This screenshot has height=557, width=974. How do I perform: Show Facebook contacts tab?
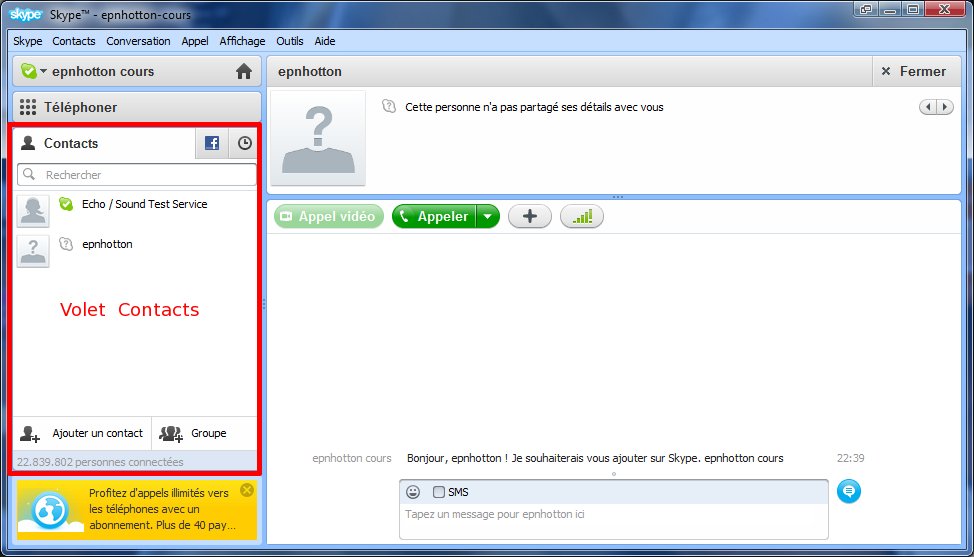[212, 143]
